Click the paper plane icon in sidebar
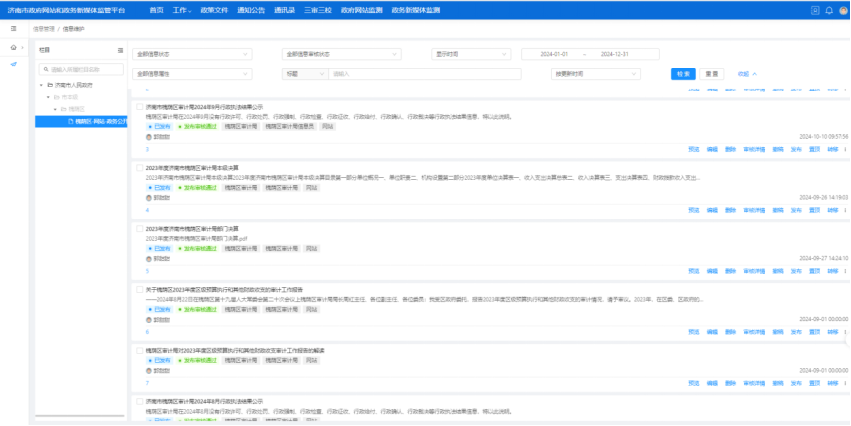 [13, 64]
